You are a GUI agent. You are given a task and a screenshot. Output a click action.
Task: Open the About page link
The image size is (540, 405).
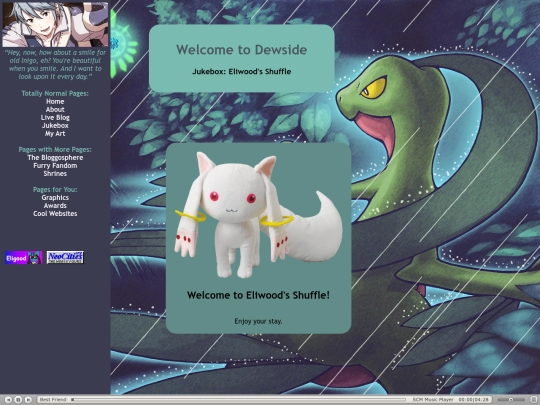coord(55,110)
